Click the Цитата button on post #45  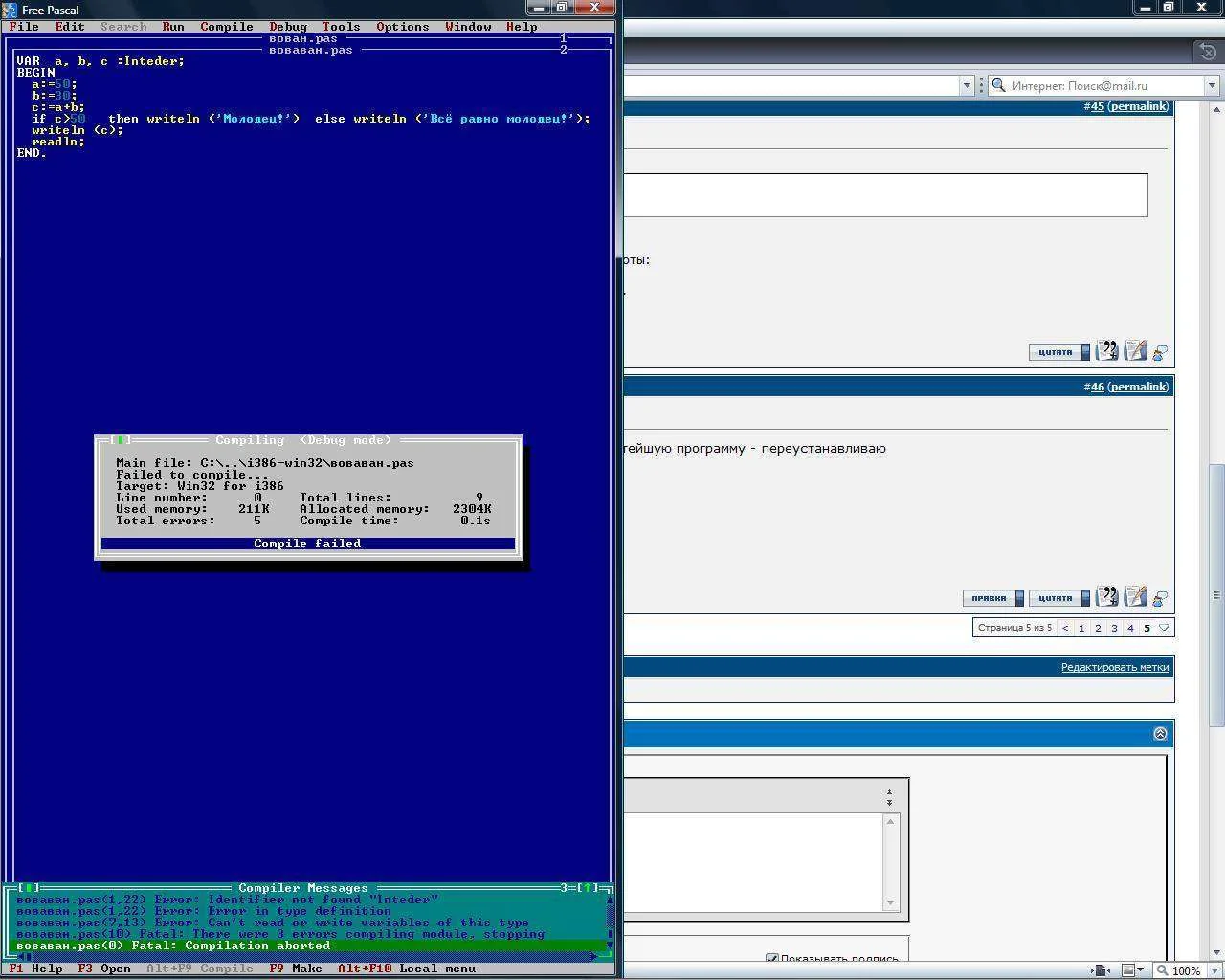pos(1059,352)
